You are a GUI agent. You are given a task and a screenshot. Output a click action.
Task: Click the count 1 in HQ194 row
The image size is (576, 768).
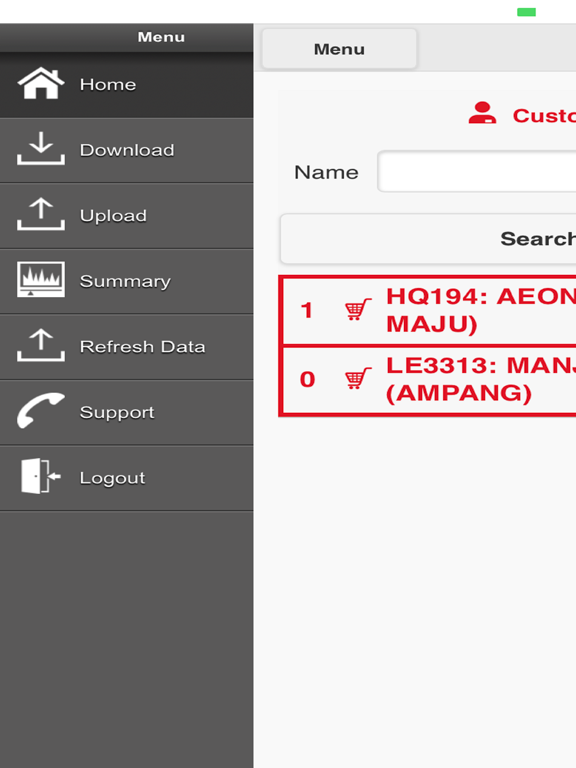(307, 310)
